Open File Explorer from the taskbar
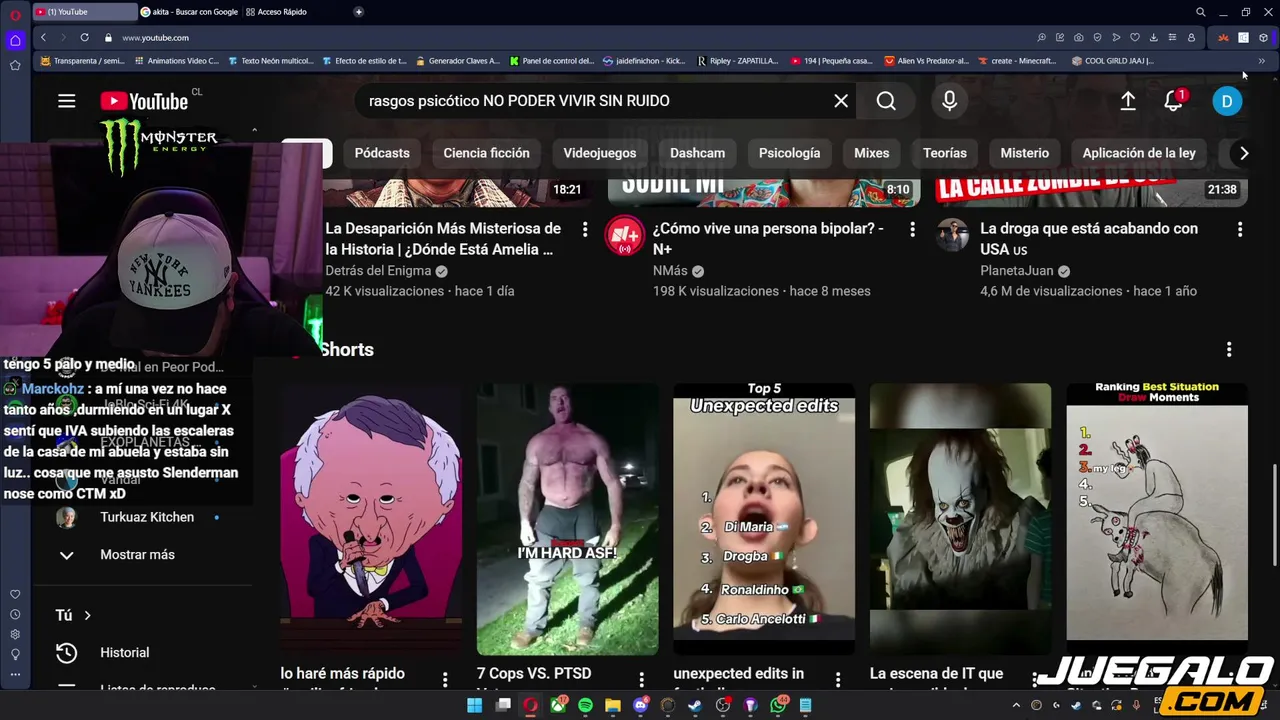The height and width of the screenshot is (720, 1280). click(612, 705)
